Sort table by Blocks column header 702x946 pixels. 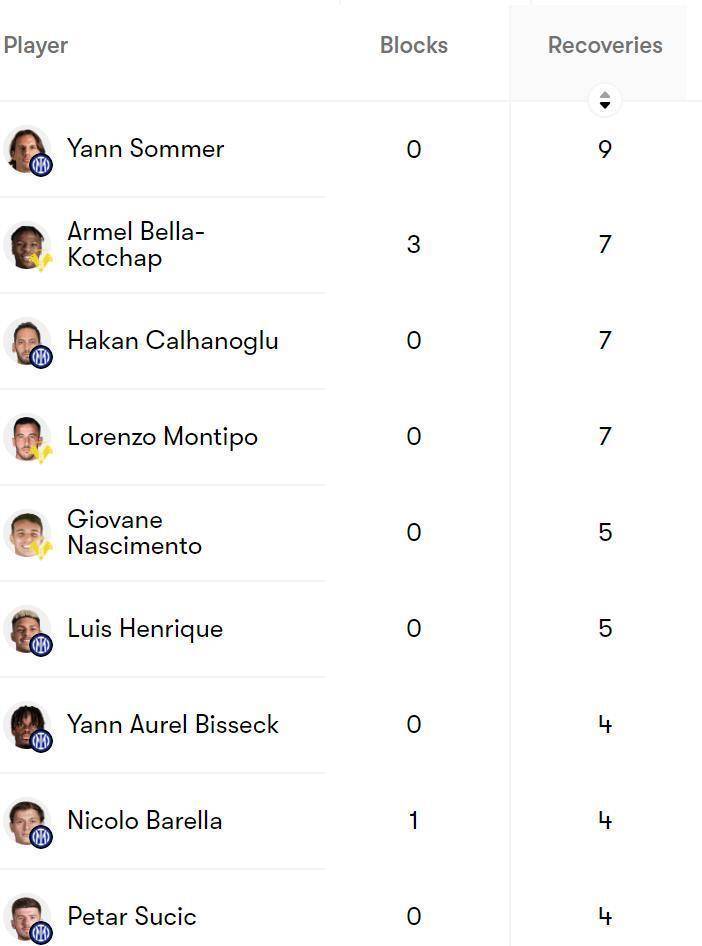pos(413,45)
